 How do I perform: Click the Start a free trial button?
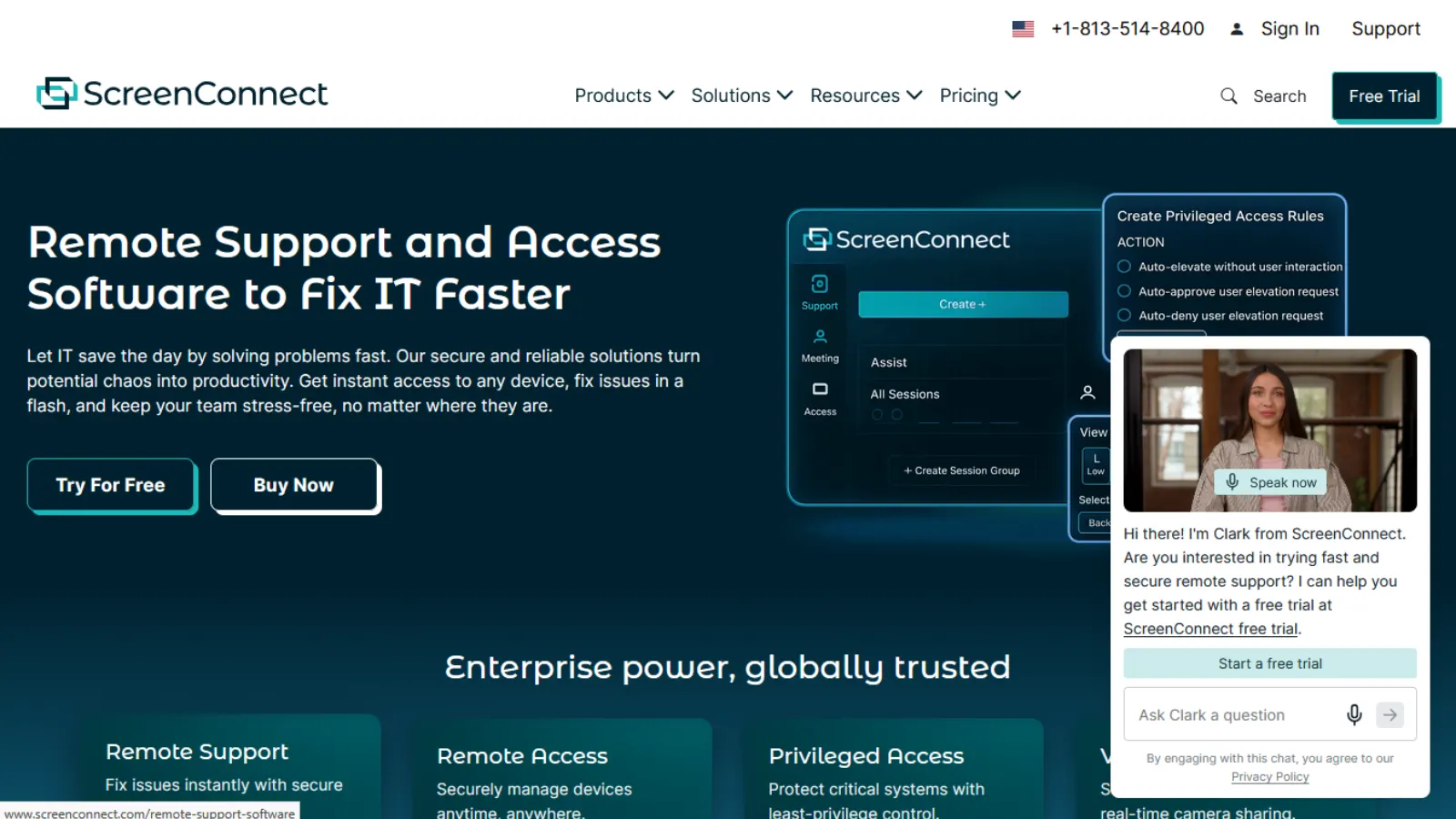click(x=1269, y=663)
